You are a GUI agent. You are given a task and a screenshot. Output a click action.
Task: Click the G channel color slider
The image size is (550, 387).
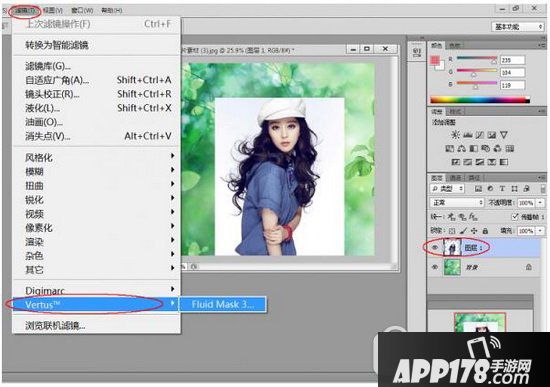tap(477, 72)
